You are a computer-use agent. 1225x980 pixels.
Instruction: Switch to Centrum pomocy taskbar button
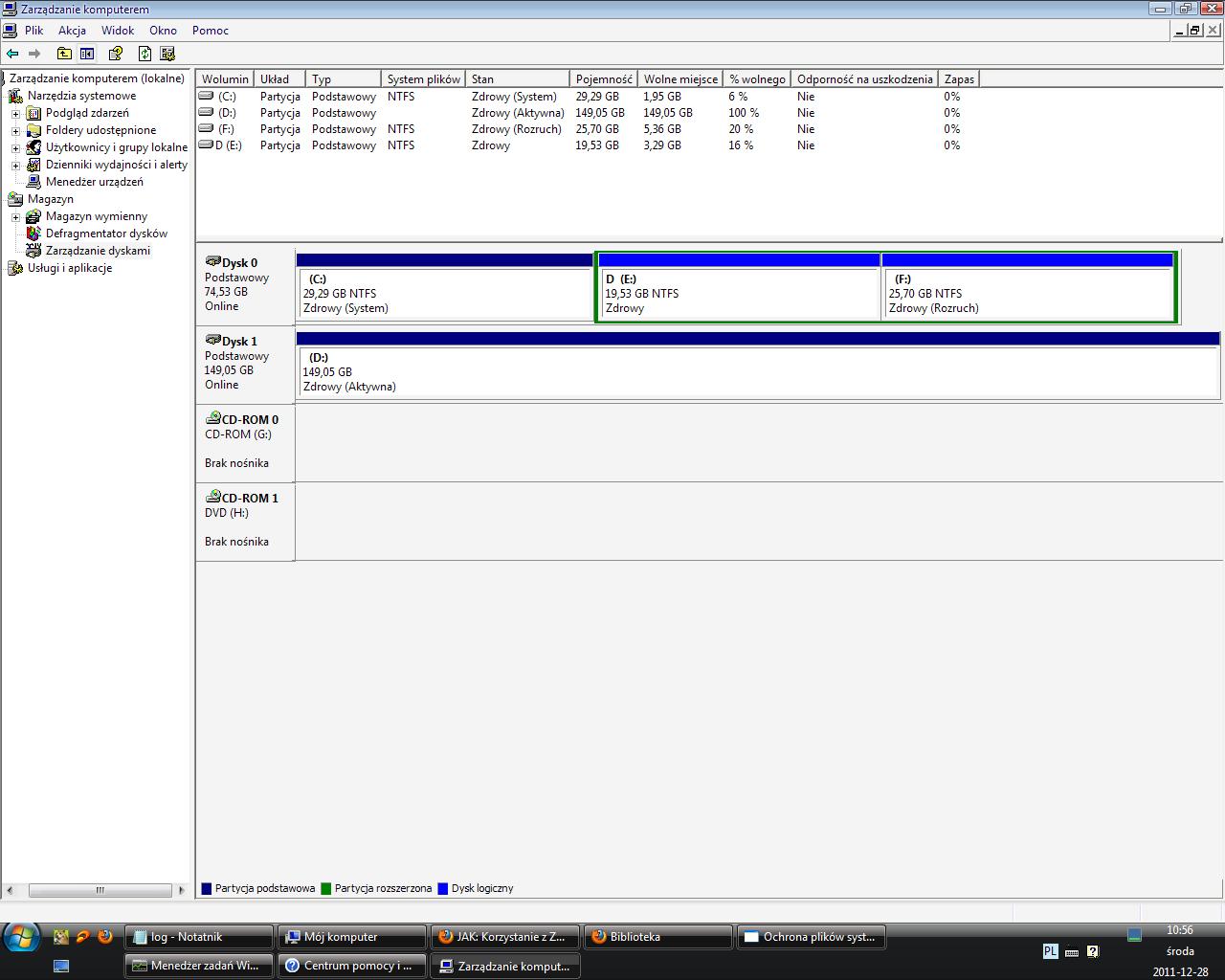(x=352, y=966)
